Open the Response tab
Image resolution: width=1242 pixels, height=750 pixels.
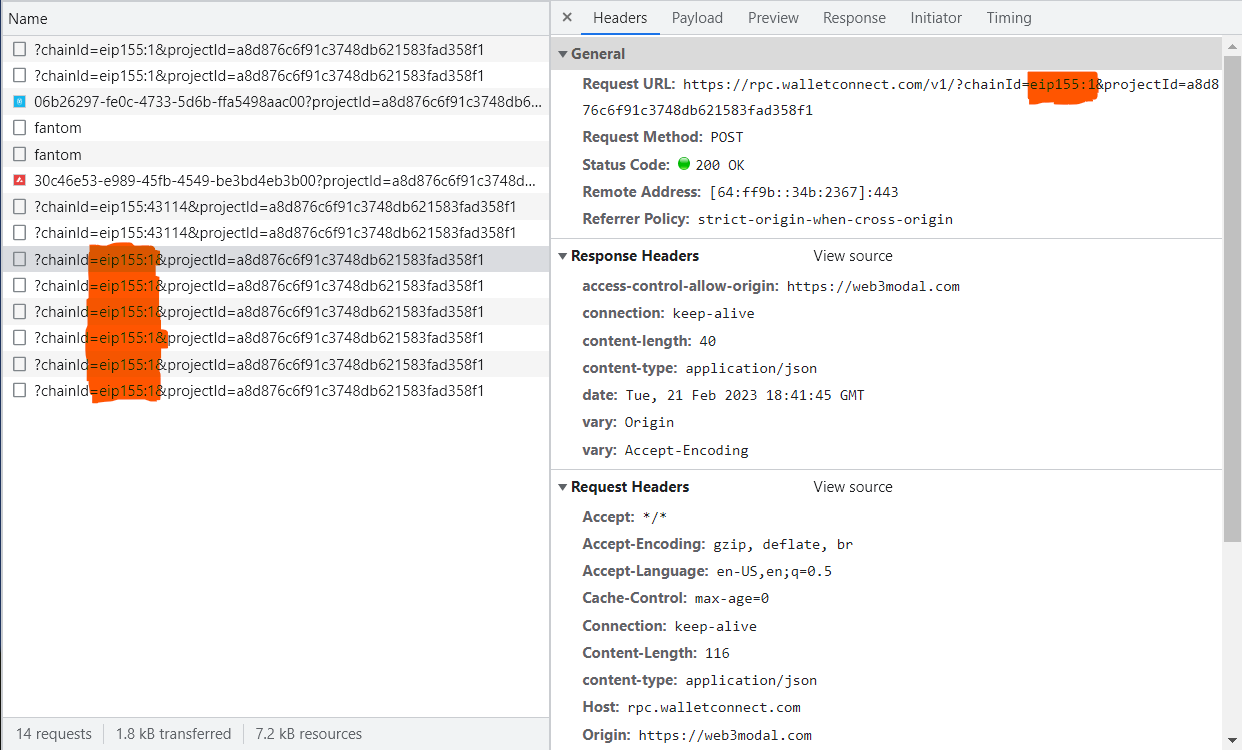click(854, 17)
